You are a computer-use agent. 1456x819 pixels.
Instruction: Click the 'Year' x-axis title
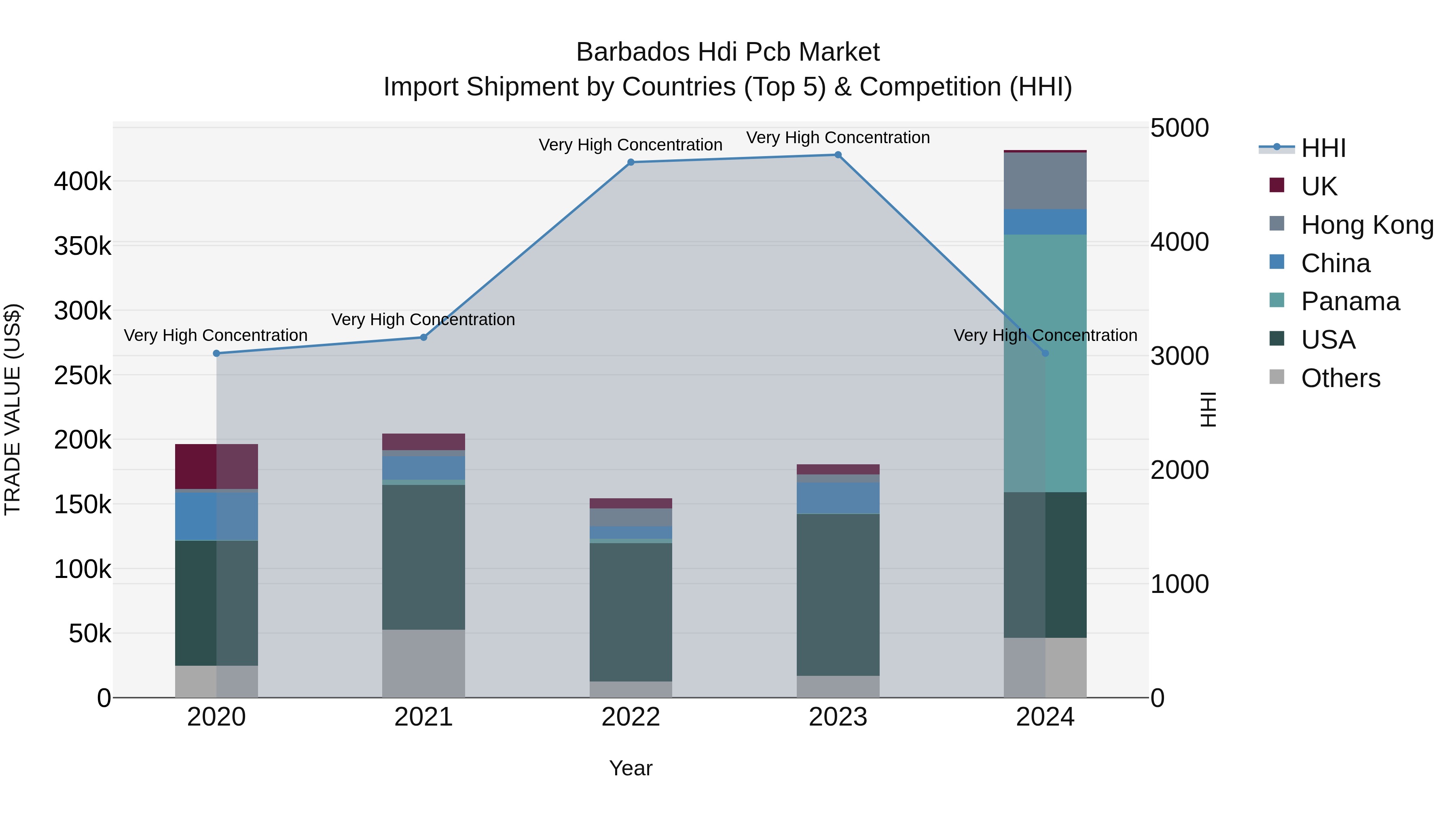coord(631,768)
